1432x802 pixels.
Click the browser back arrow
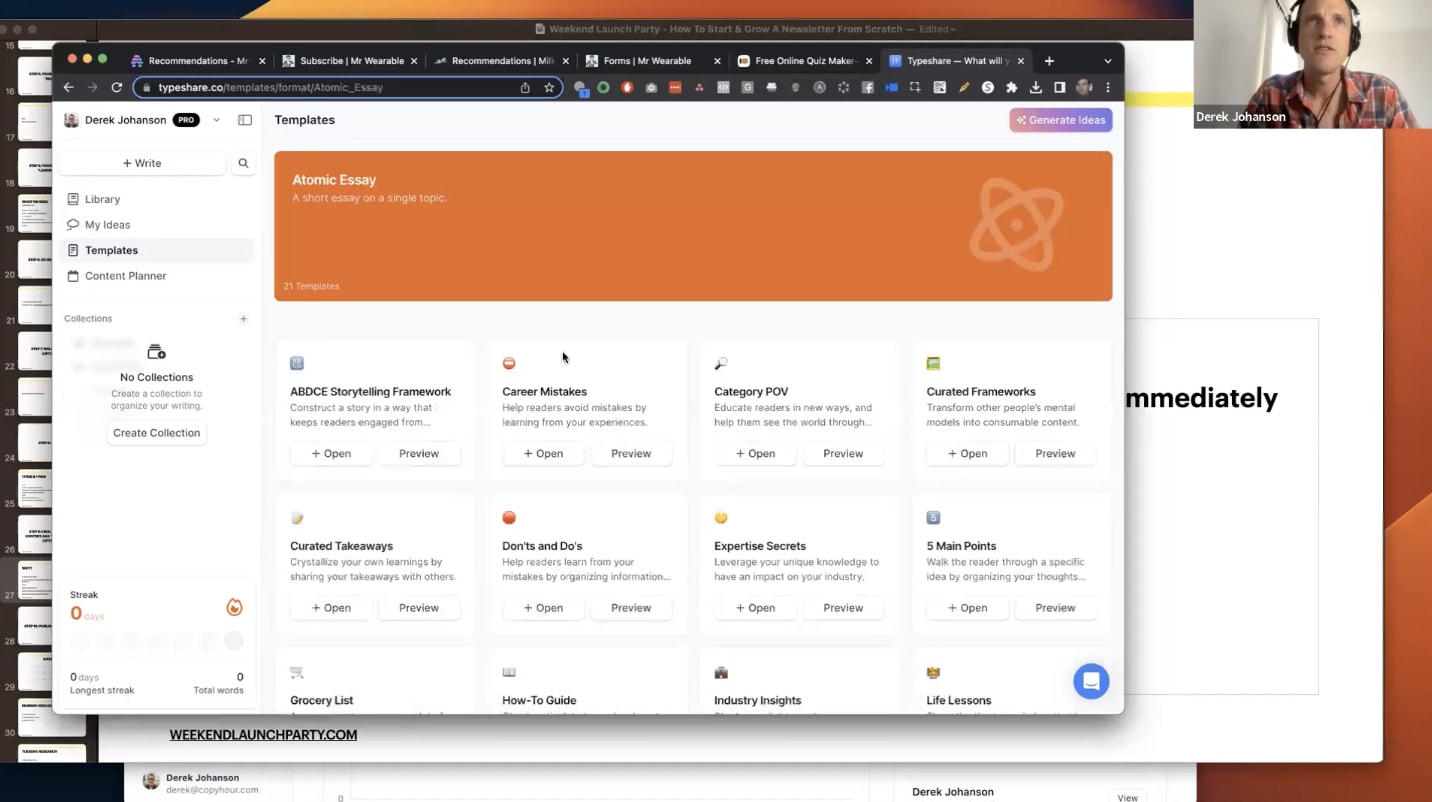(x=69, y=87)
